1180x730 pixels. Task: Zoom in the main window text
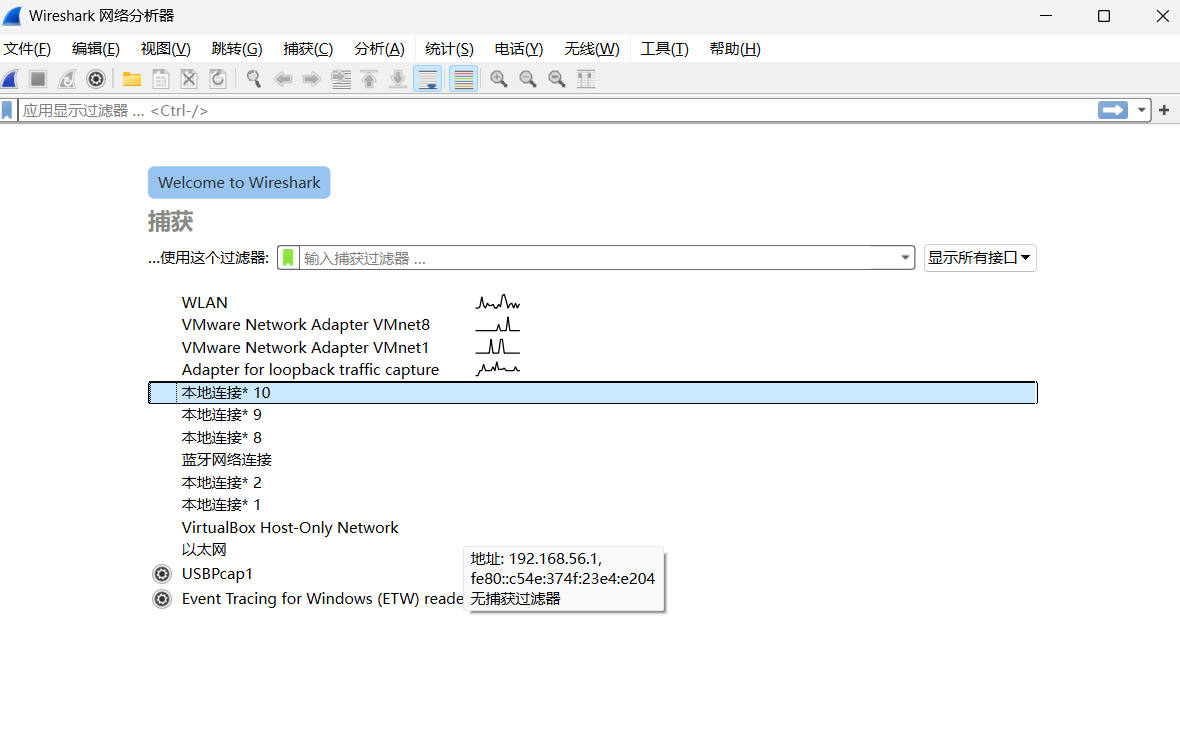(x=498, y=79)
